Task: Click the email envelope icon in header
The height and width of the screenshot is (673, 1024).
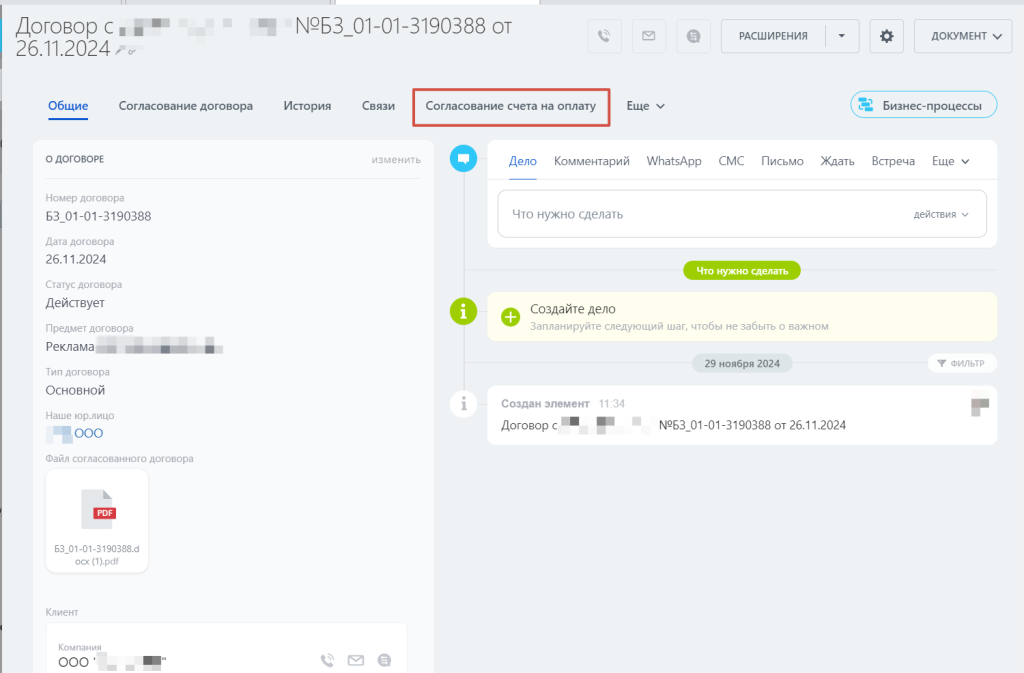Action: [x=648, y=36]
